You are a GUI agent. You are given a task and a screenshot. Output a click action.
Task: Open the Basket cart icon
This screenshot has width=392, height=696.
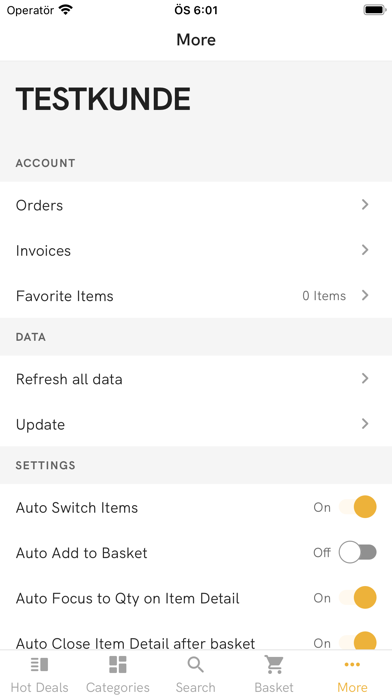pos(274,664)
